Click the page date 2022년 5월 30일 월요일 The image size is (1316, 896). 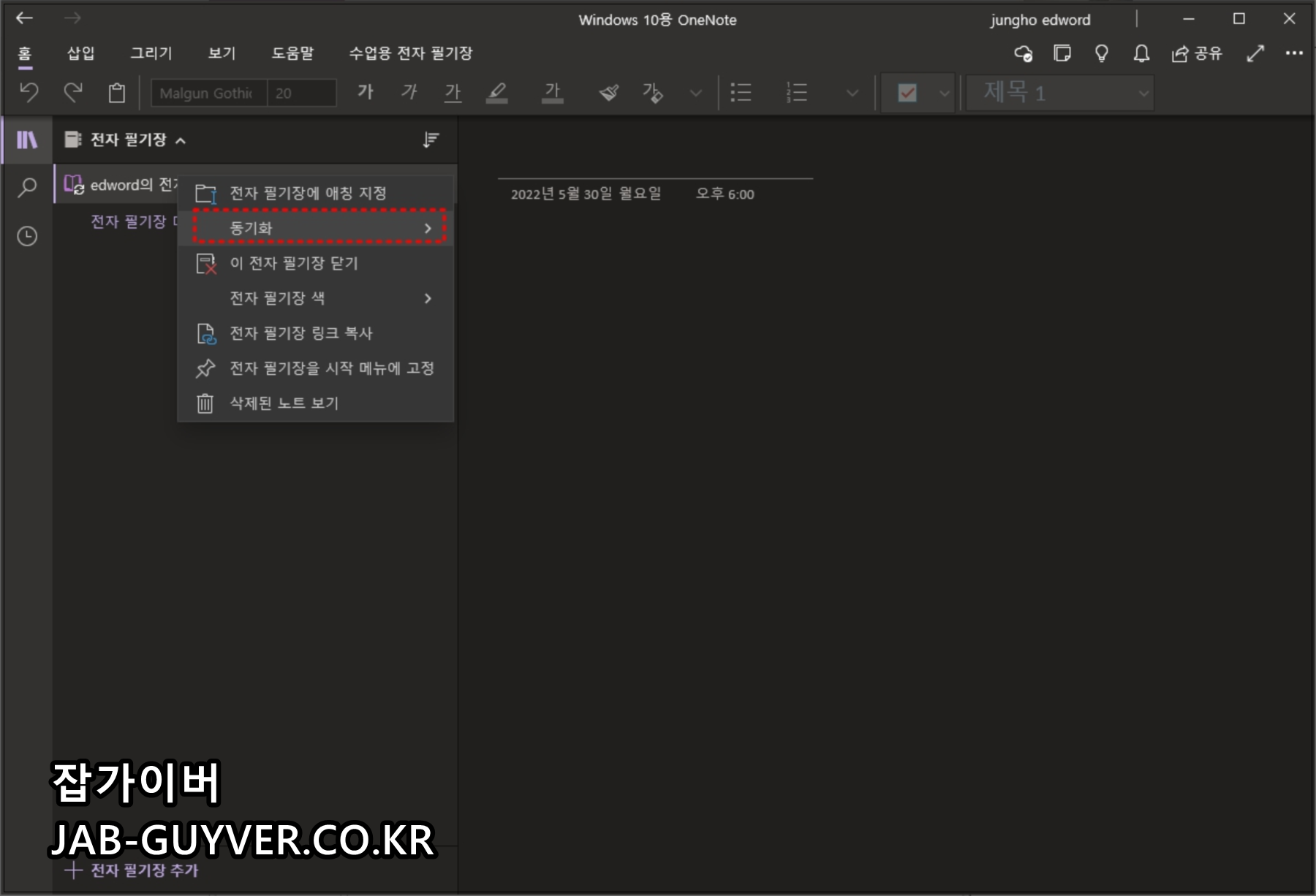click(x=586, y=194)
